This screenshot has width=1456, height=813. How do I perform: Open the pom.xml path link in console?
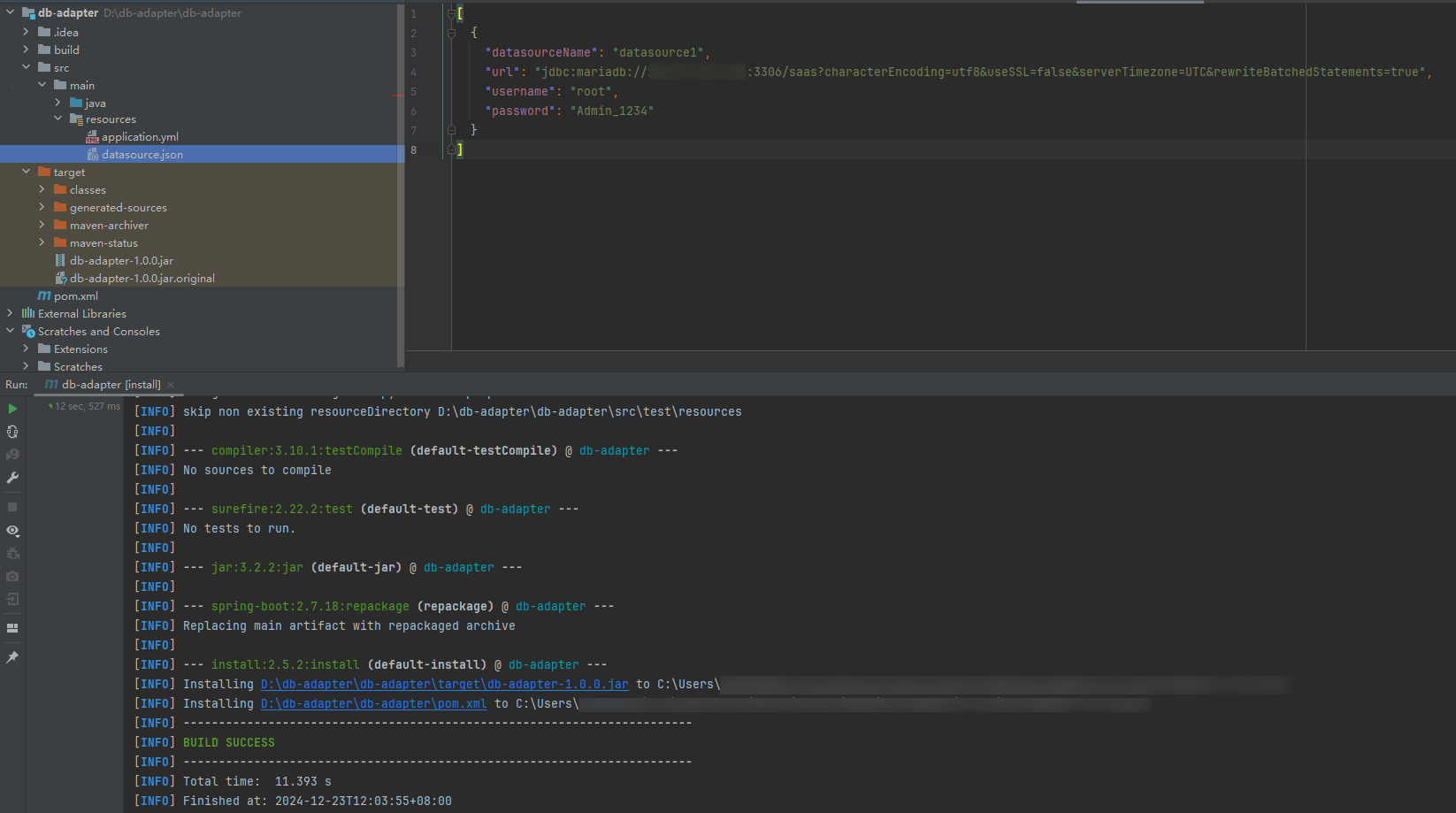coord(373,703)
